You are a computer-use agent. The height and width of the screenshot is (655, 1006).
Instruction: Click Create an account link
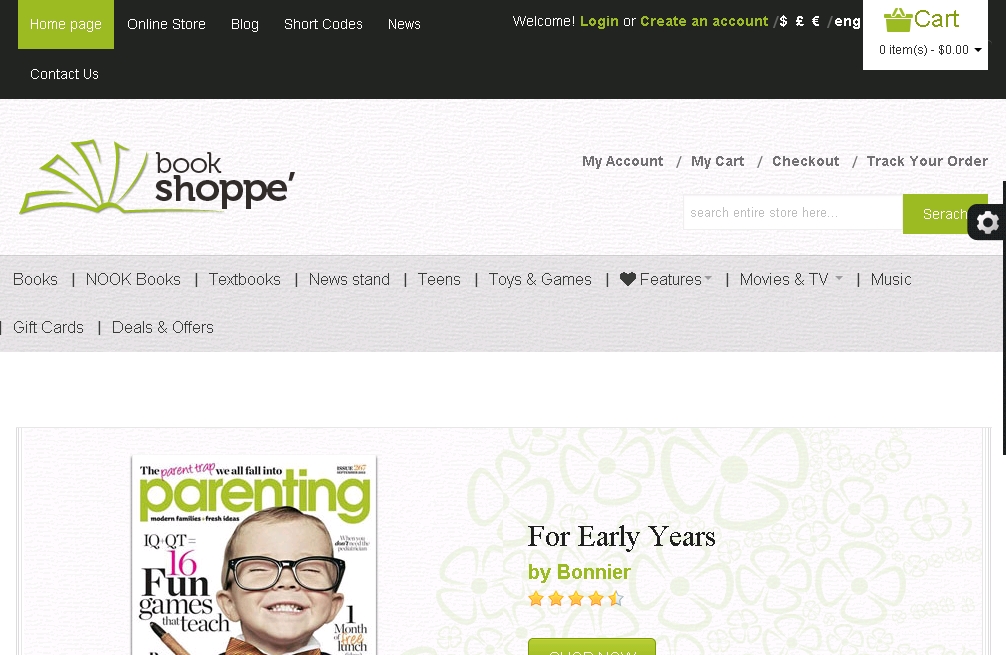(704, 21)
